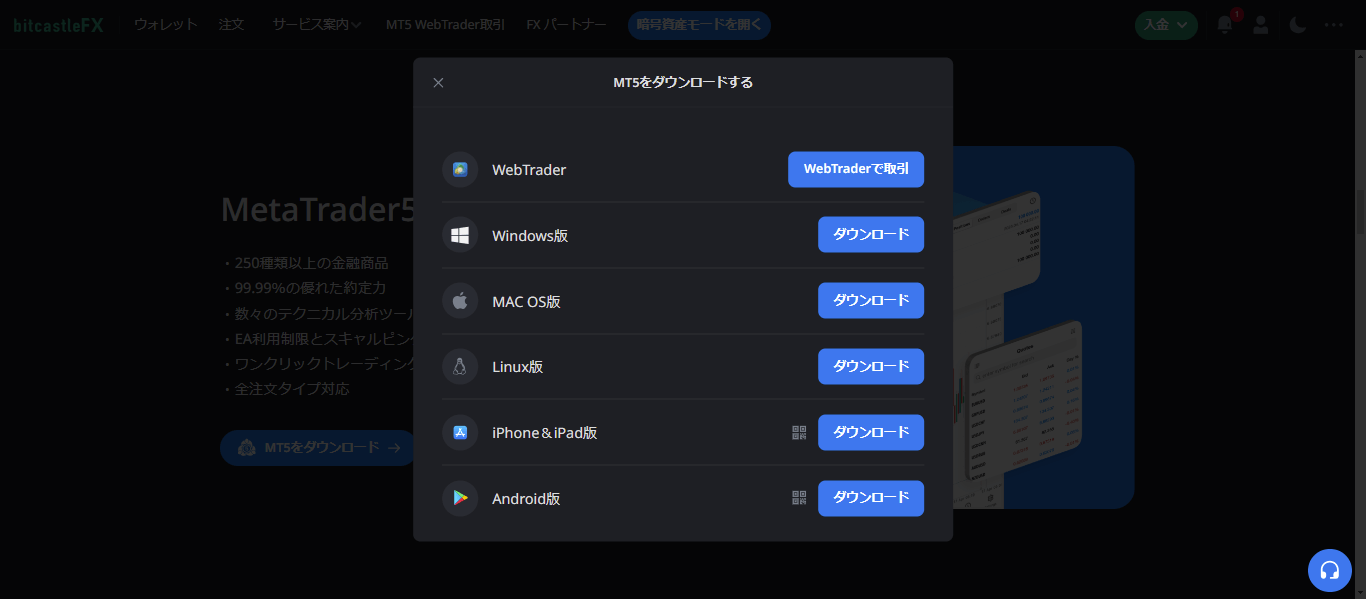Select ウォレット in the navigation bar
Image resolution: width=1366 pixels, height=599 pixels.
click(164, 24)
